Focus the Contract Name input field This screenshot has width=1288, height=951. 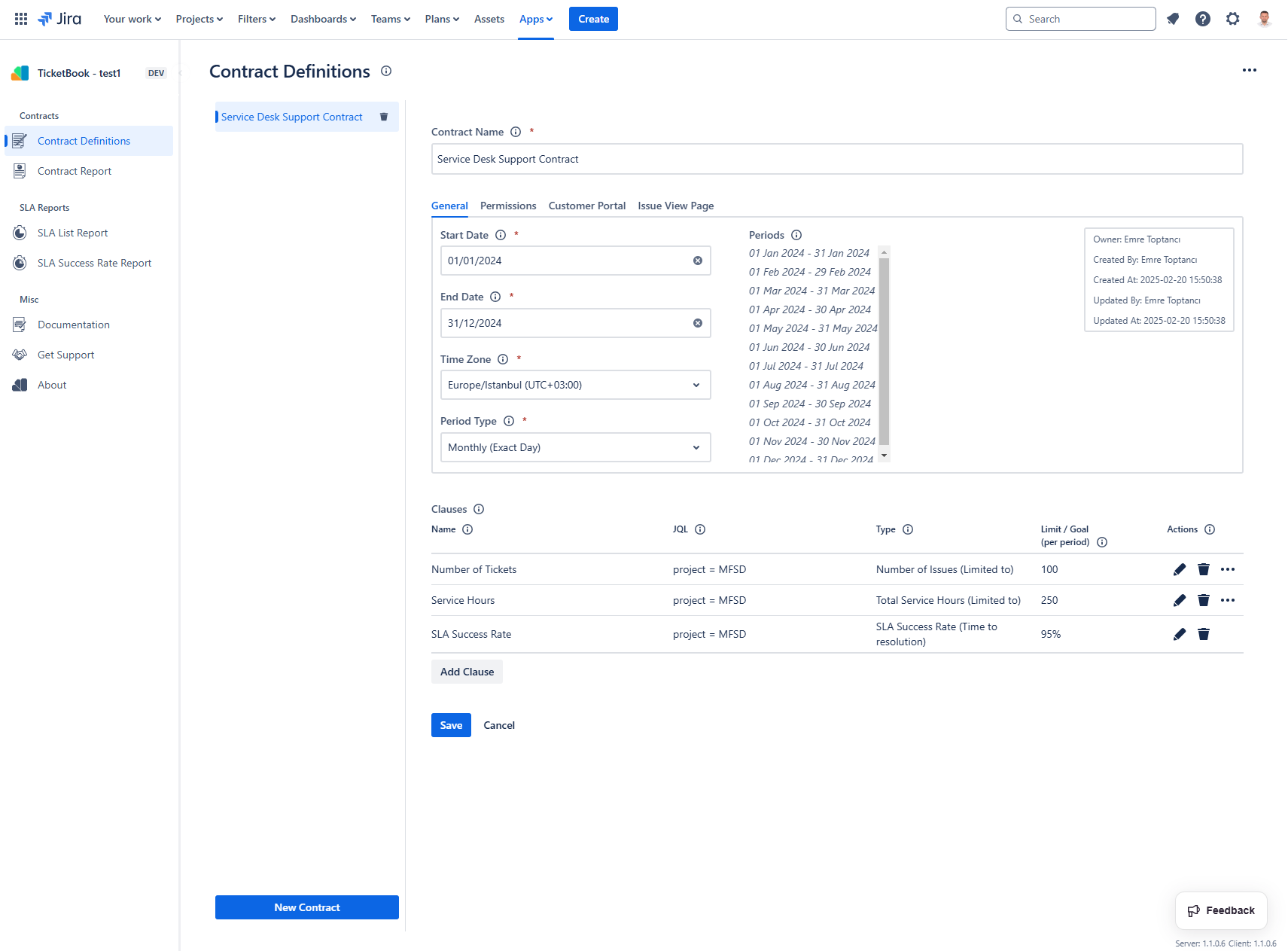coord(836,159)
